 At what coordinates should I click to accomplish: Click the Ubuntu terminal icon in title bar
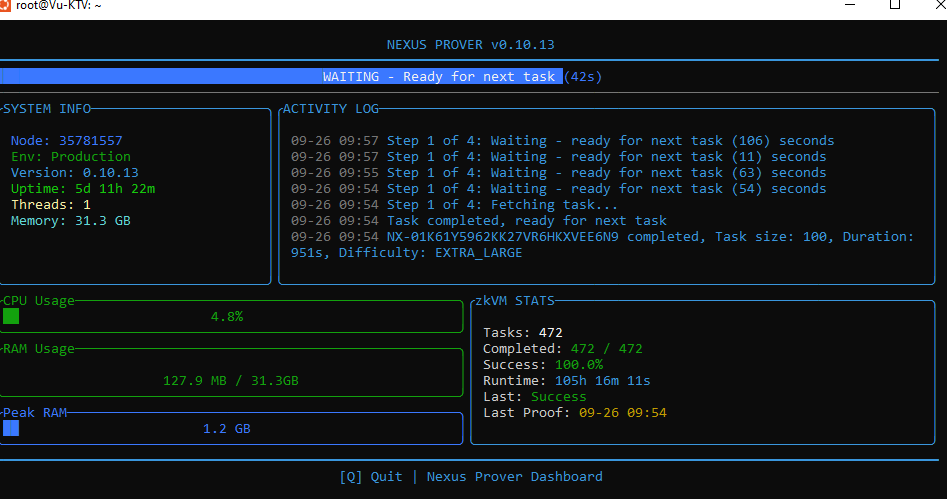(x=5, y=5)
